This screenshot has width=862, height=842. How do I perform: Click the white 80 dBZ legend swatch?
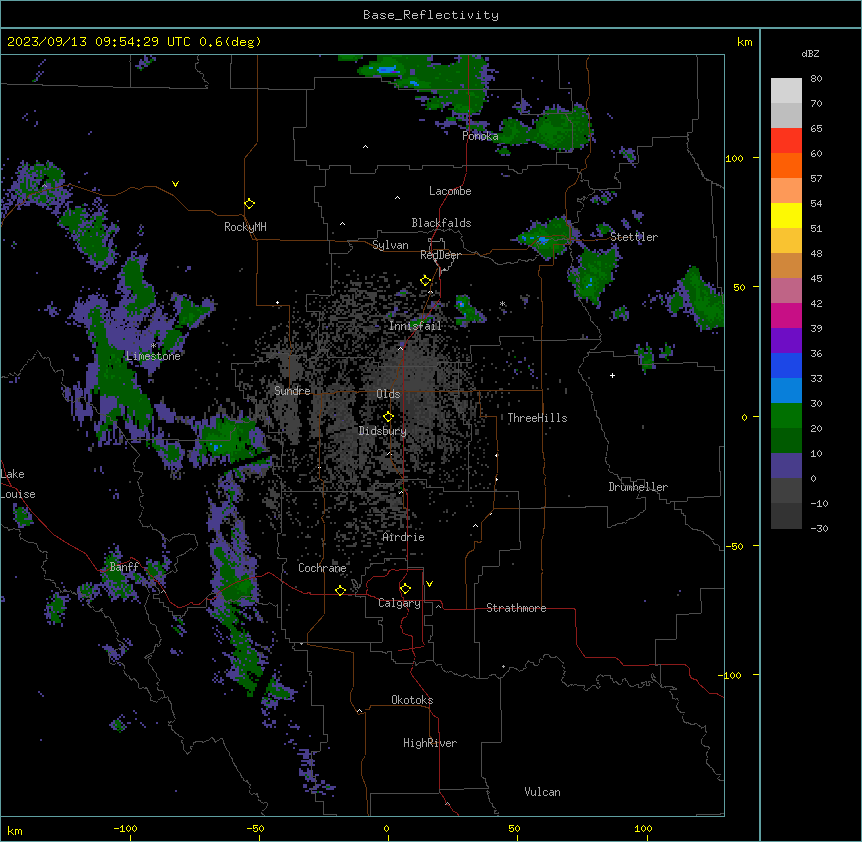click(x=786, y=91)
